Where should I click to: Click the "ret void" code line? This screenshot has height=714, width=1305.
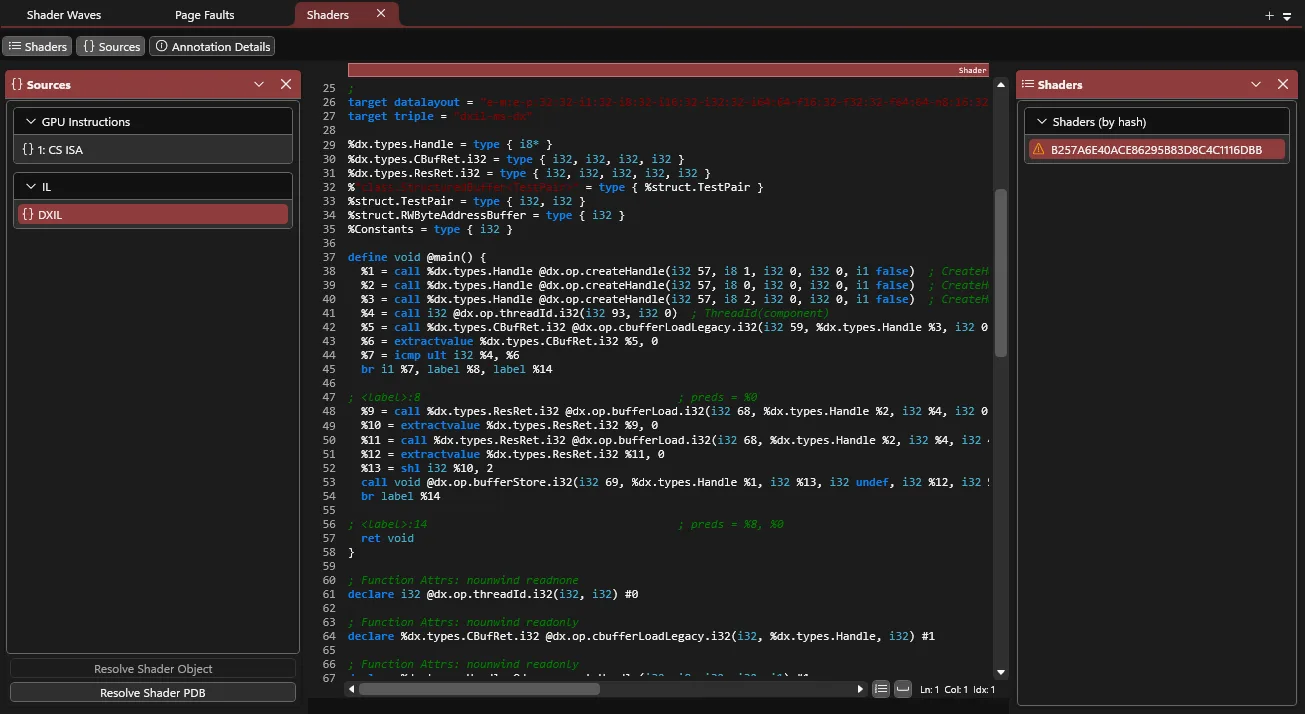(x=387, y=538)
